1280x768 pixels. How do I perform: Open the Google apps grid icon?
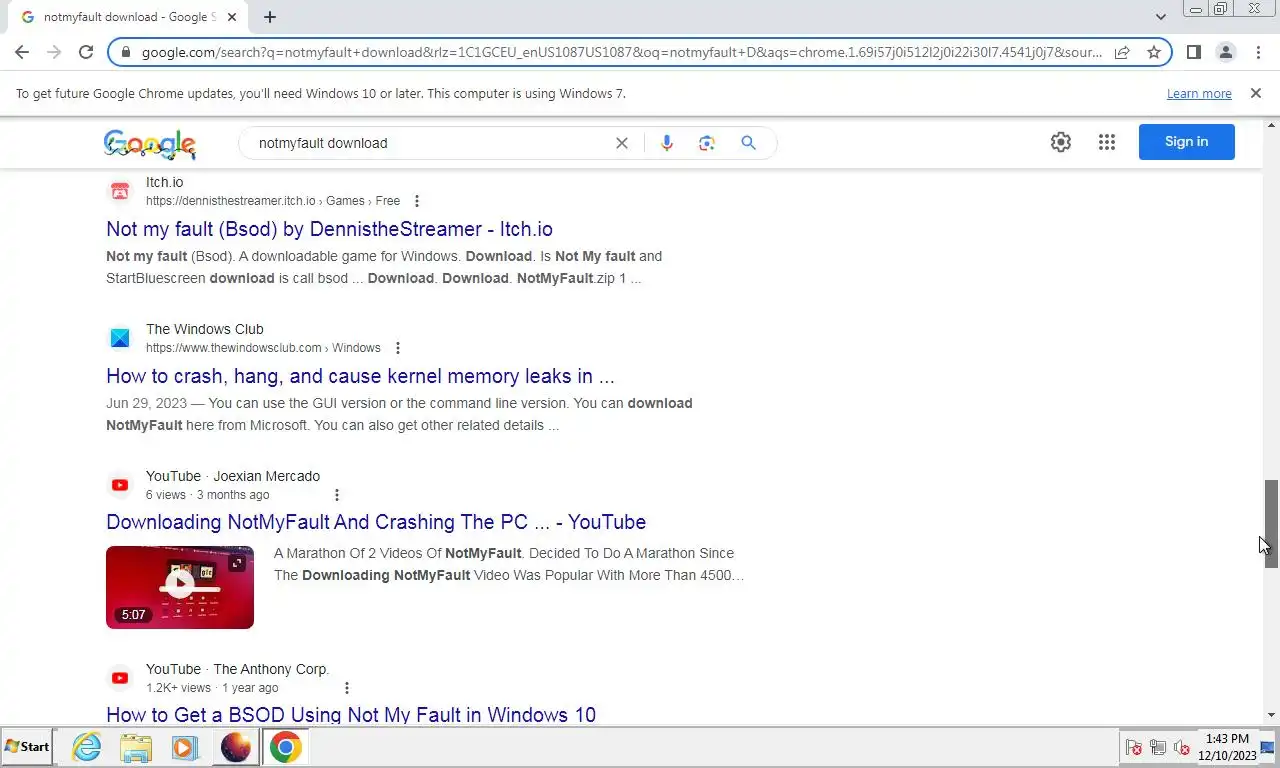(1106, 142)
